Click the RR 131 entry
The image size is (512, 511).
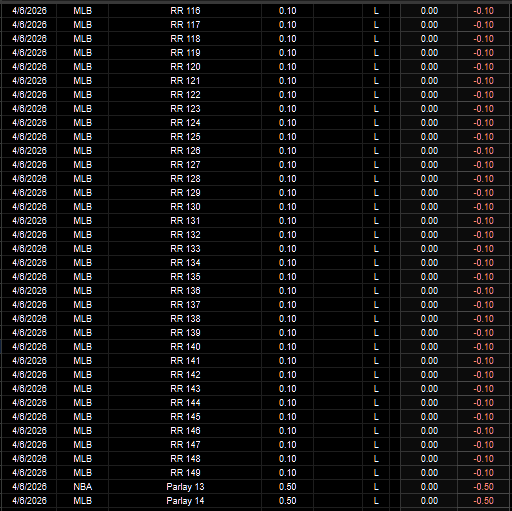[185, 221]
